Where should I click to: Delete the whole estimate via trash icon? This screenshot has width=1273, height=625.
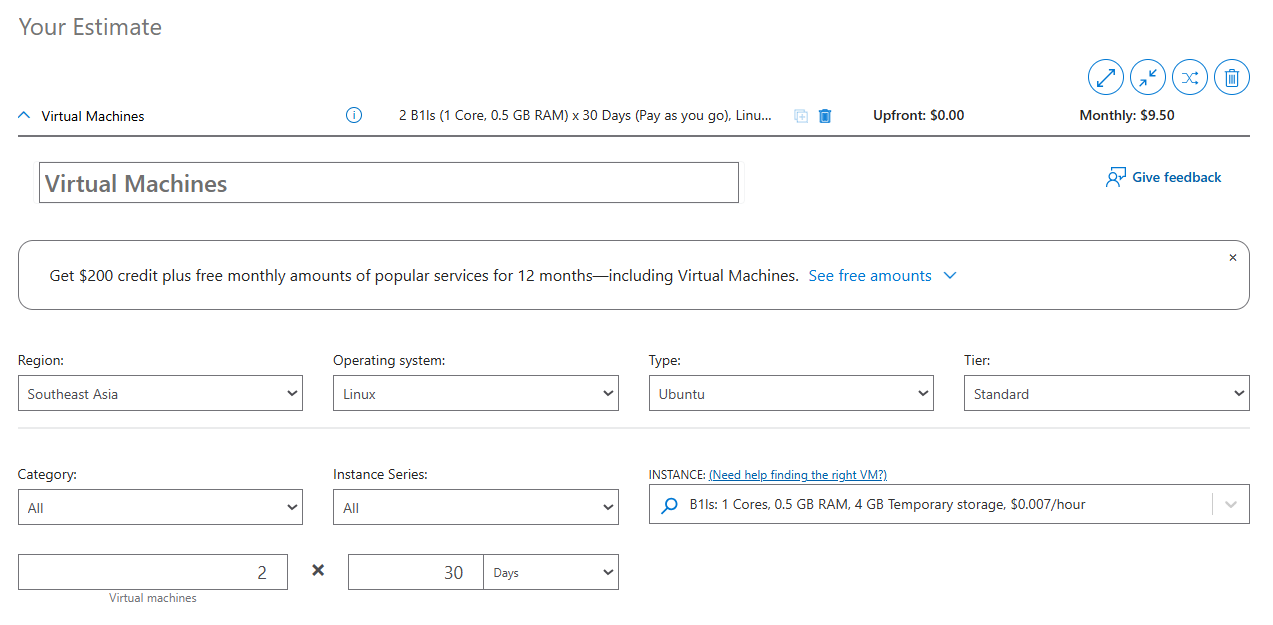click(1231, 77)
